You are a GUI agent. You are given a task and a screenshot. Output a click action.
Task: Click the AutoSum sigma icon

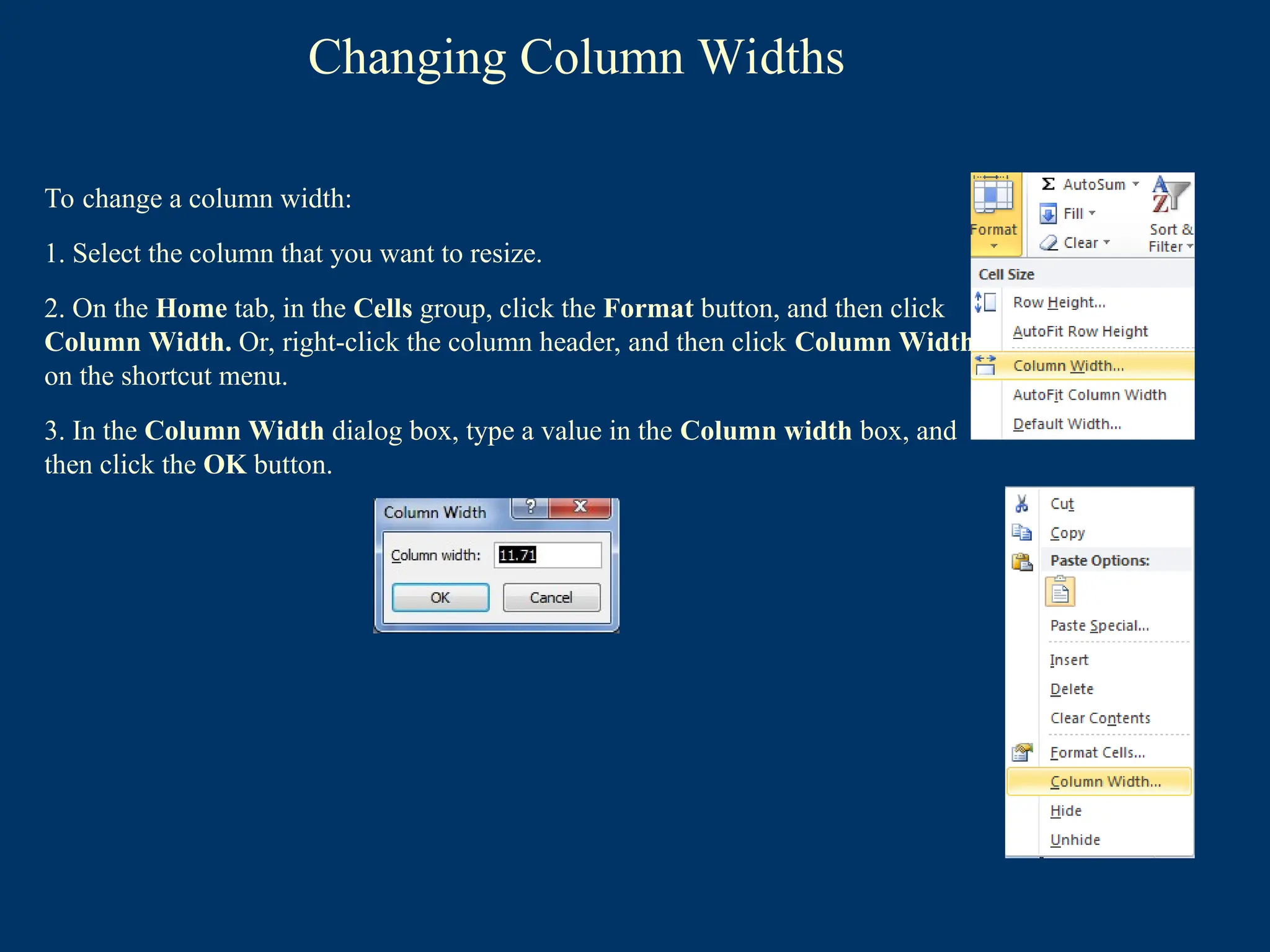[1048, 184]
